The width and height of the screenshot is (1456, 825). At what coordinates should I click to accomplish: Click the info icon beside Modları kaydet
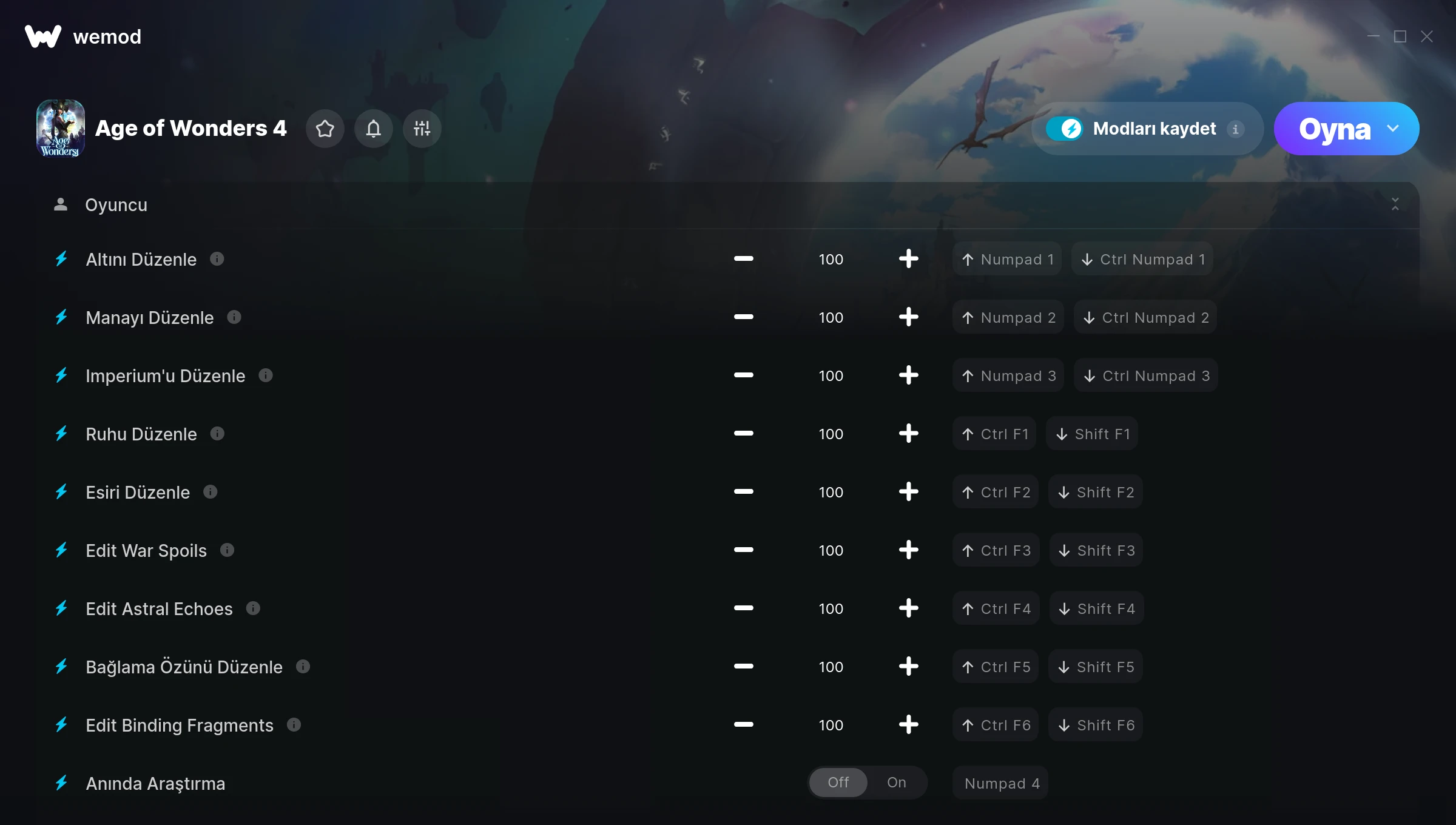[1235, 129]
